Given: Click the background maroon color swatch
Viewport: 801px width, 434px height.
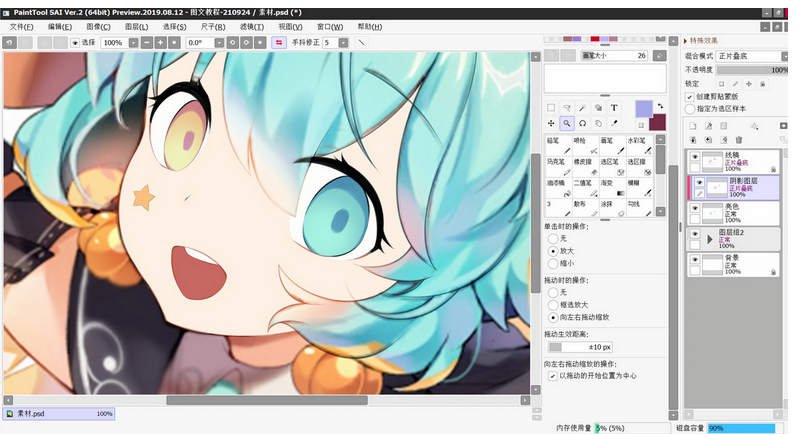Looking at the screenshot, I should click(657, 123).
